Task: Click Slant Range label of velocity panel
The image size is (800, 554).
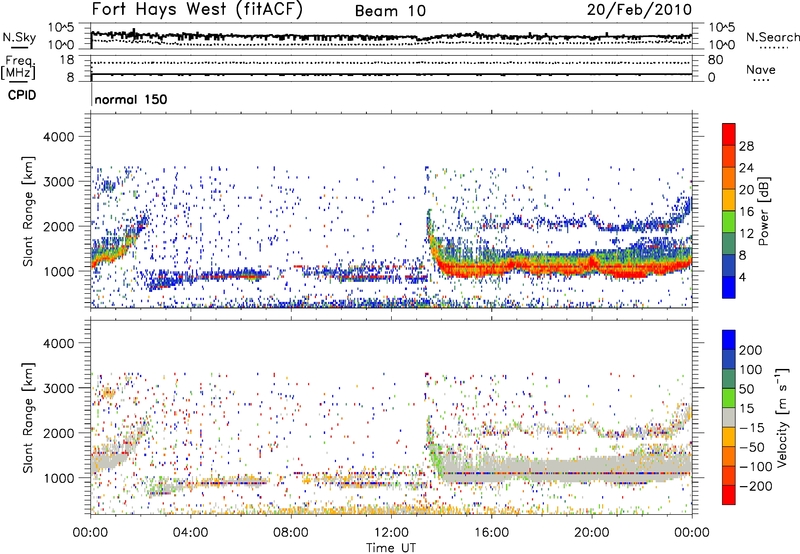Action: [28, 417]
